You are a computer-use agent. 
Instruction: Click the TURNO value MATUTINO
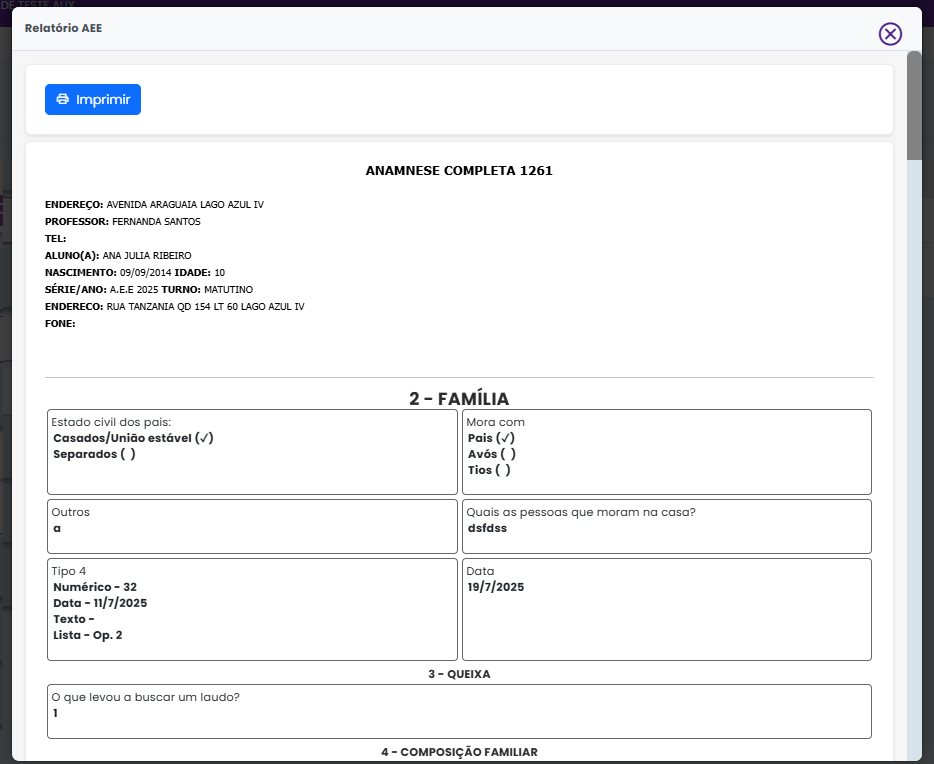coord(228,289)
